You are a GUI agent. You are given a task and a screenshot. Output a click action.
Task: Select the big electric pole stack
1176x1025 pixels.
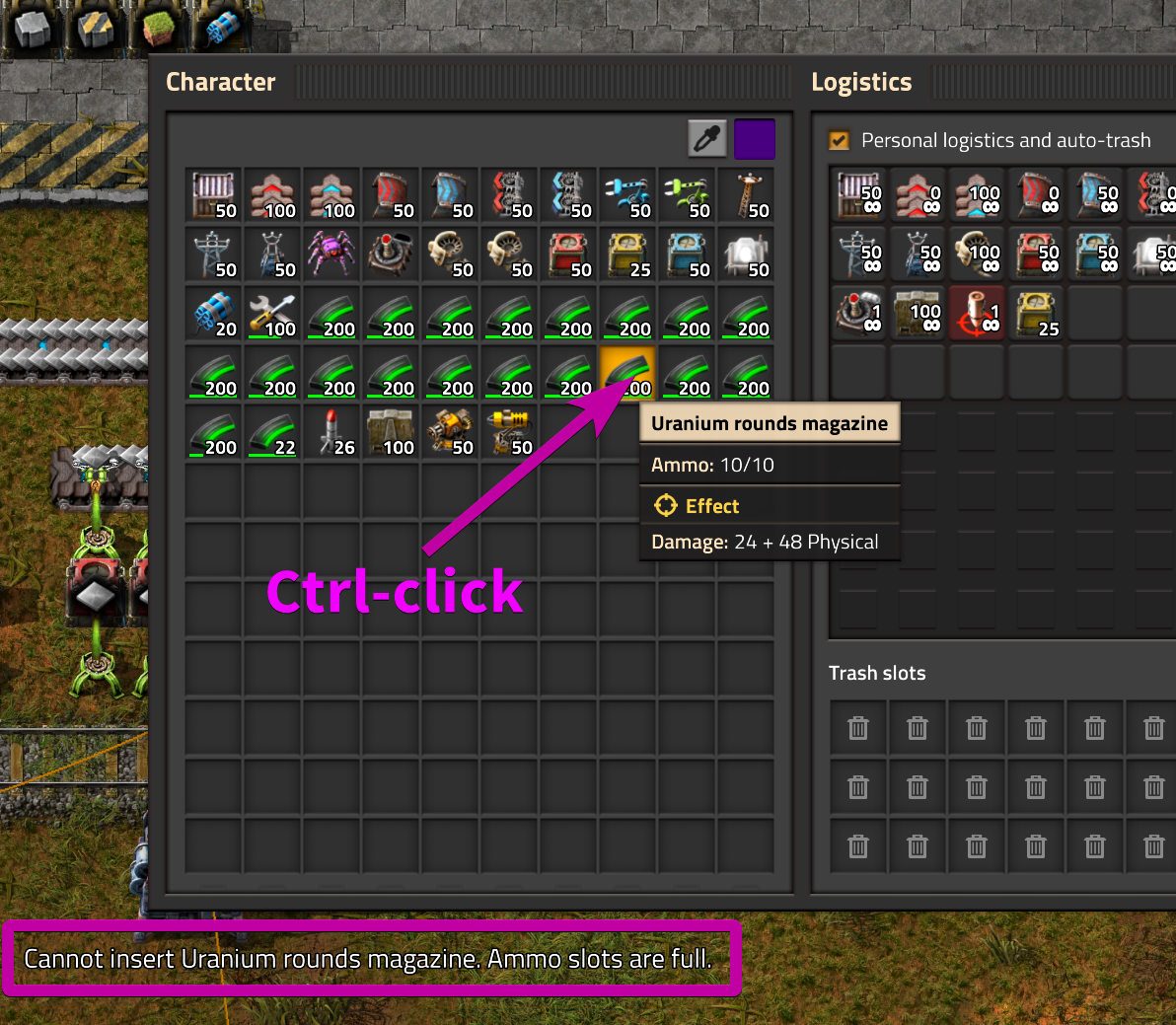[213, 255]
